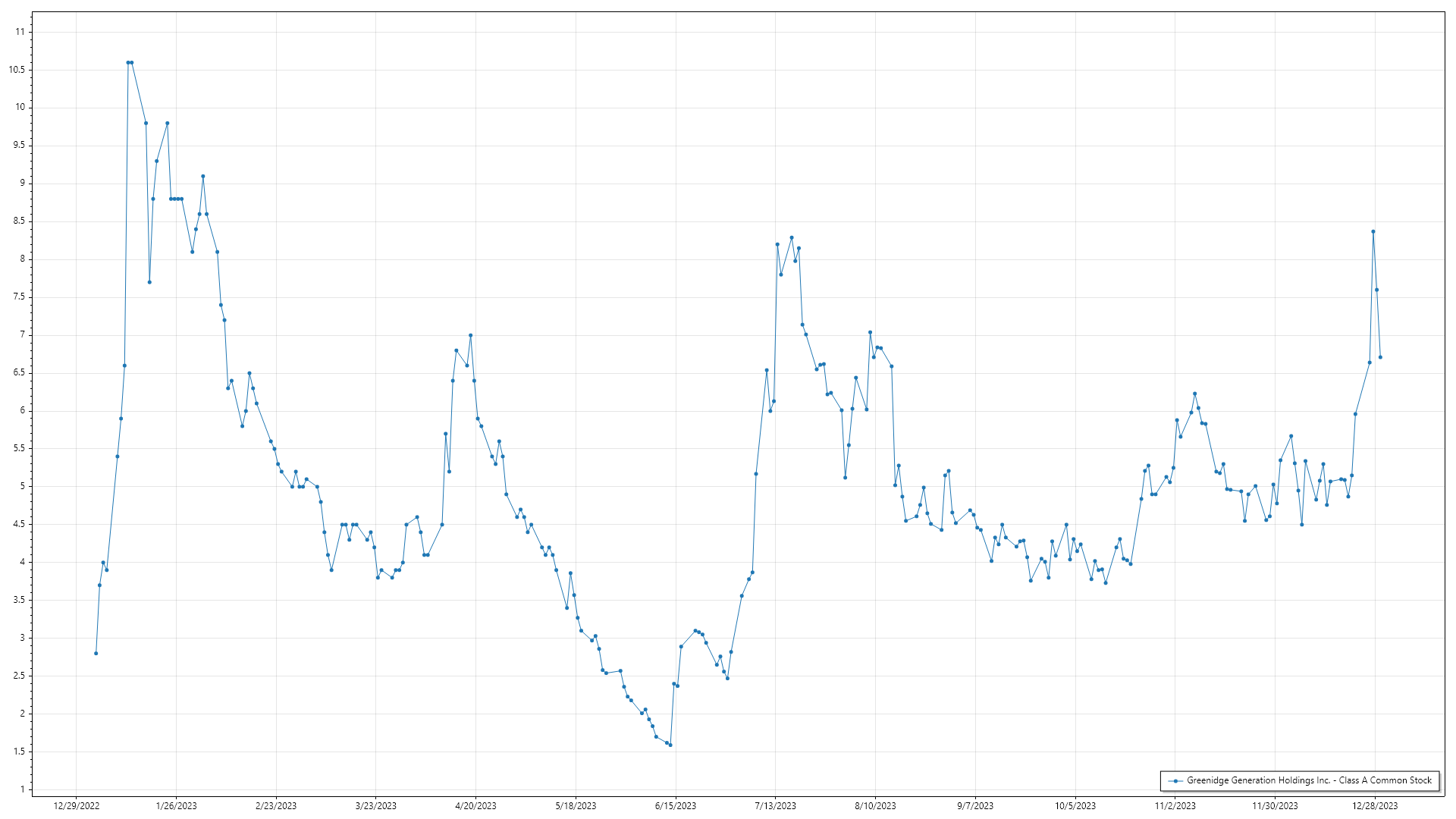
Task: Click the lowest data point near 1.6
Action: click(670, 745)
